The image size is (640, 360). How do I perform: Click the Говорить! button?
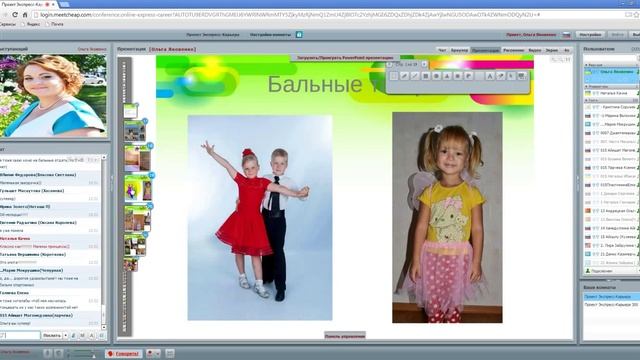124,353
